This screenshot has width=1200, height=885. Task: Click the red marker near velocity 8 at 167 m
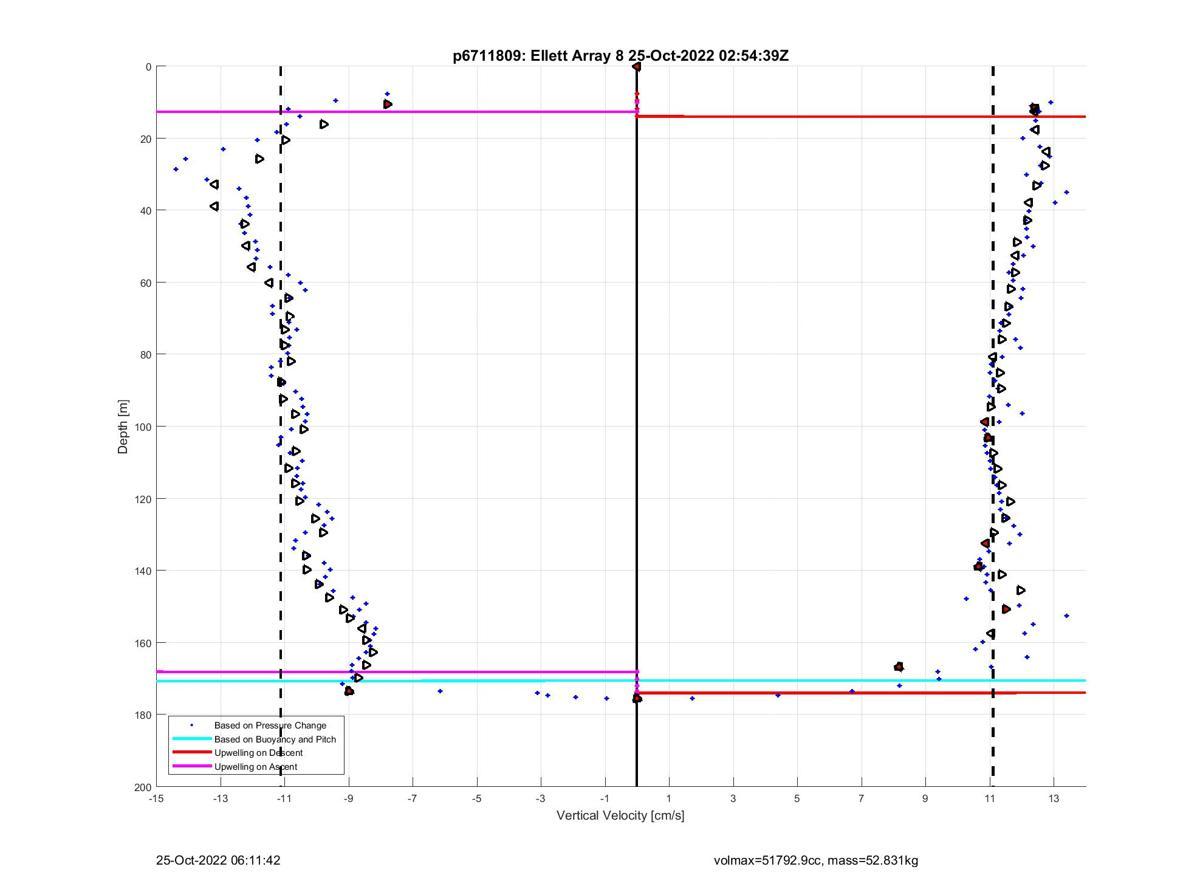tap(898, 667)
